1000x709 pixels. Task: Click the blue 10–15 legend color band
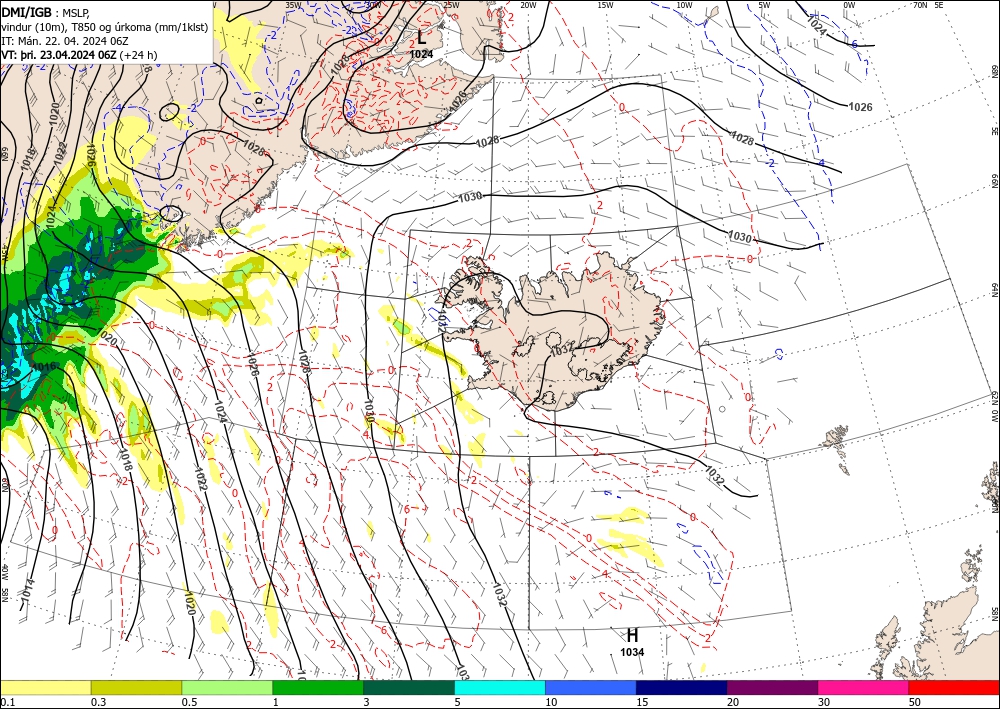[591, 687]
